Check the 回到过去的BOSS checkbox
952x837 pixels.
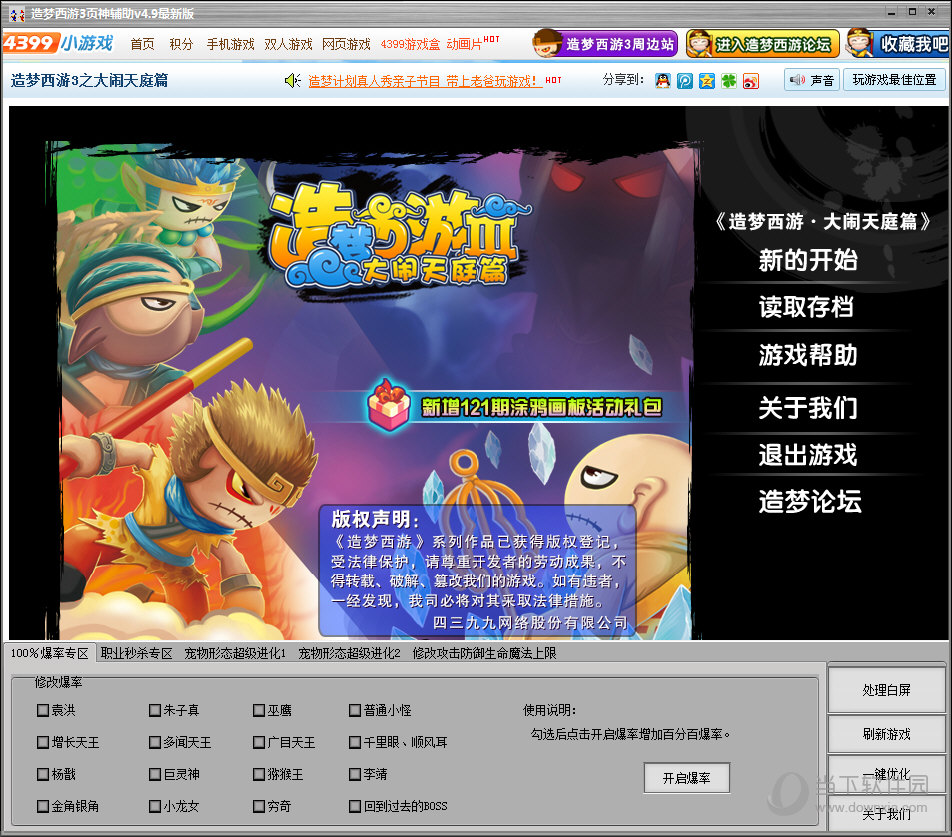pos(355,807)
